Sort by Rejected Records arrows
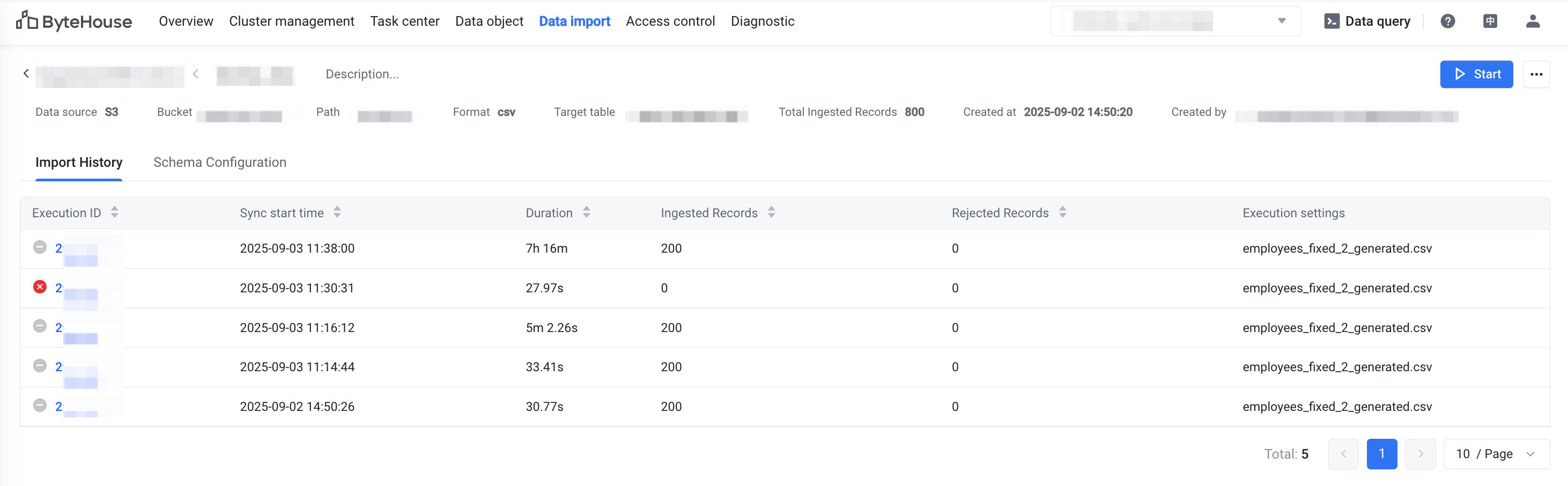 [1062, 212]
